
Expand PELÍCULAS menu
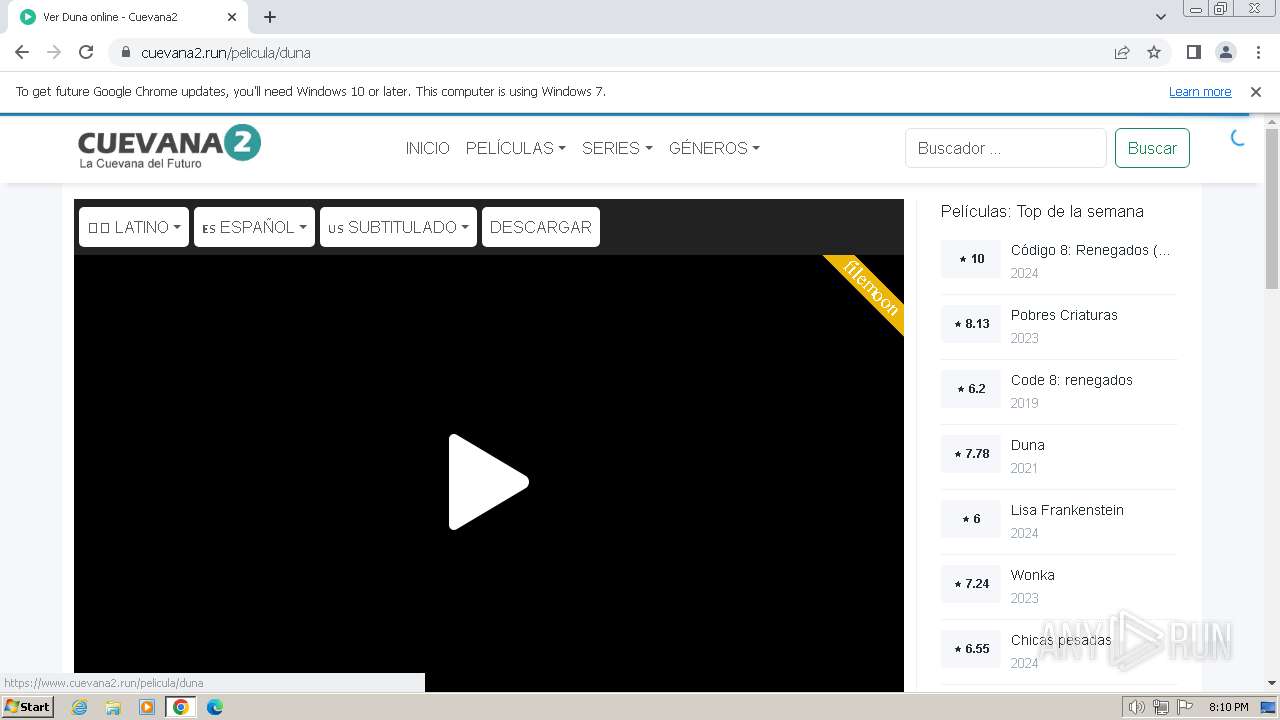click(515, 148)
